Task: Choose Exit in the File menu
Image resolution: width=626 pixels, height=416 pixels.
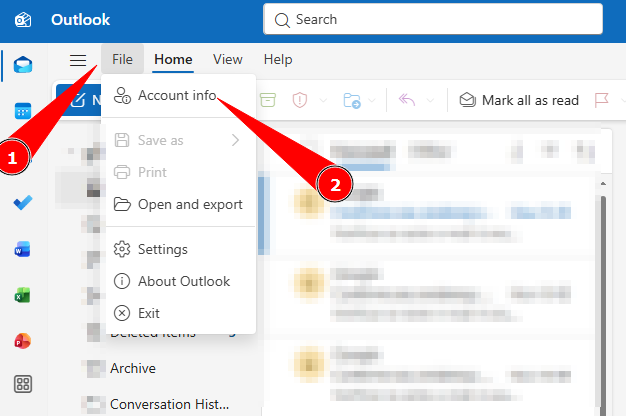Action: [x=180, y=313]
